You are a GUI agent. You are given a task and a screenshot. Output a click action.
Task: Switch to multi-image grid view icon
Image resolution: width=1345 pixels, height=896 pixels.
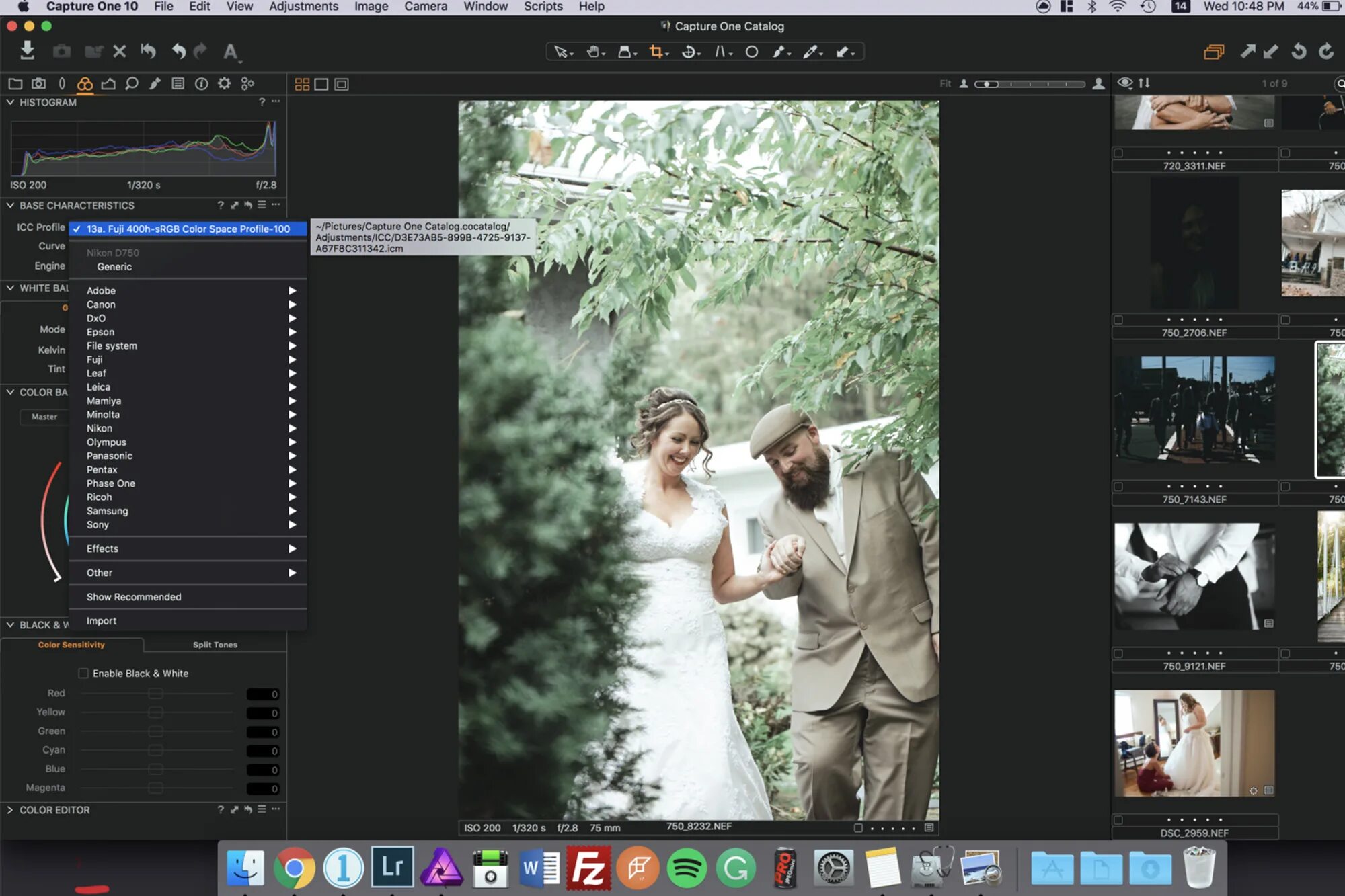click(x=302, y=84)
